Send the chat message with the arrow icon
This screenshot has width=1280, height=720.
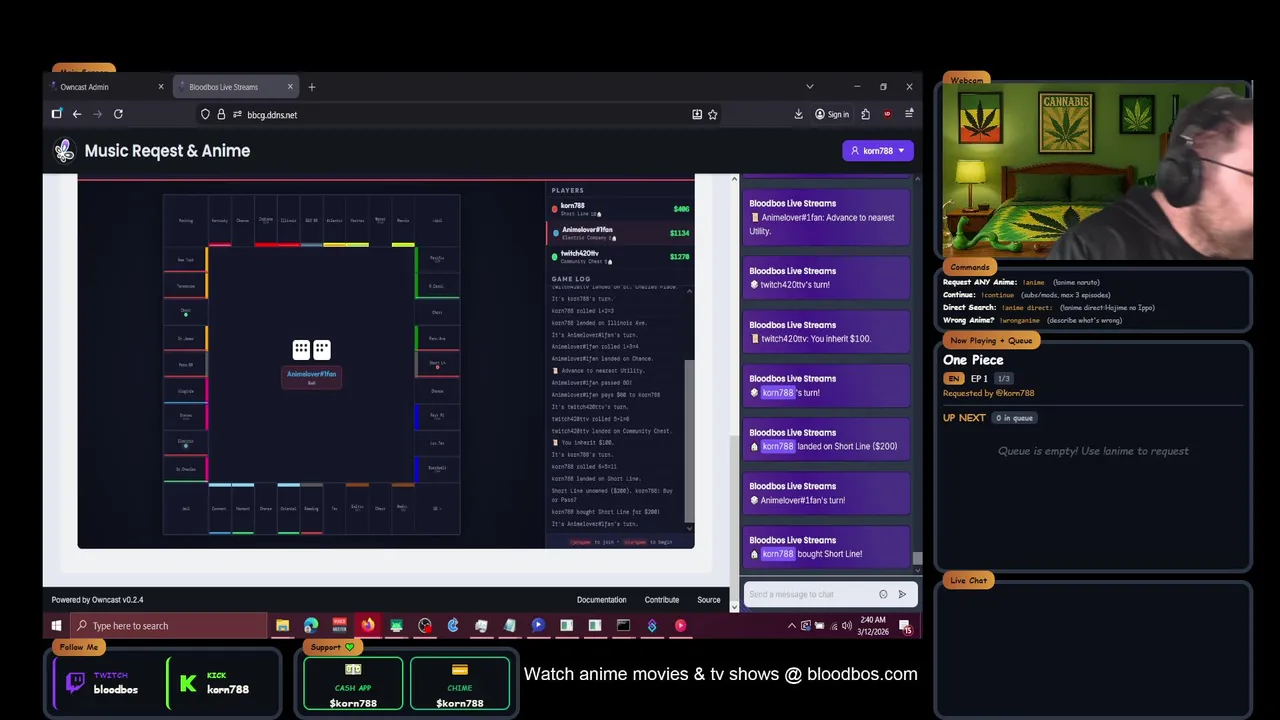(902, 594)
